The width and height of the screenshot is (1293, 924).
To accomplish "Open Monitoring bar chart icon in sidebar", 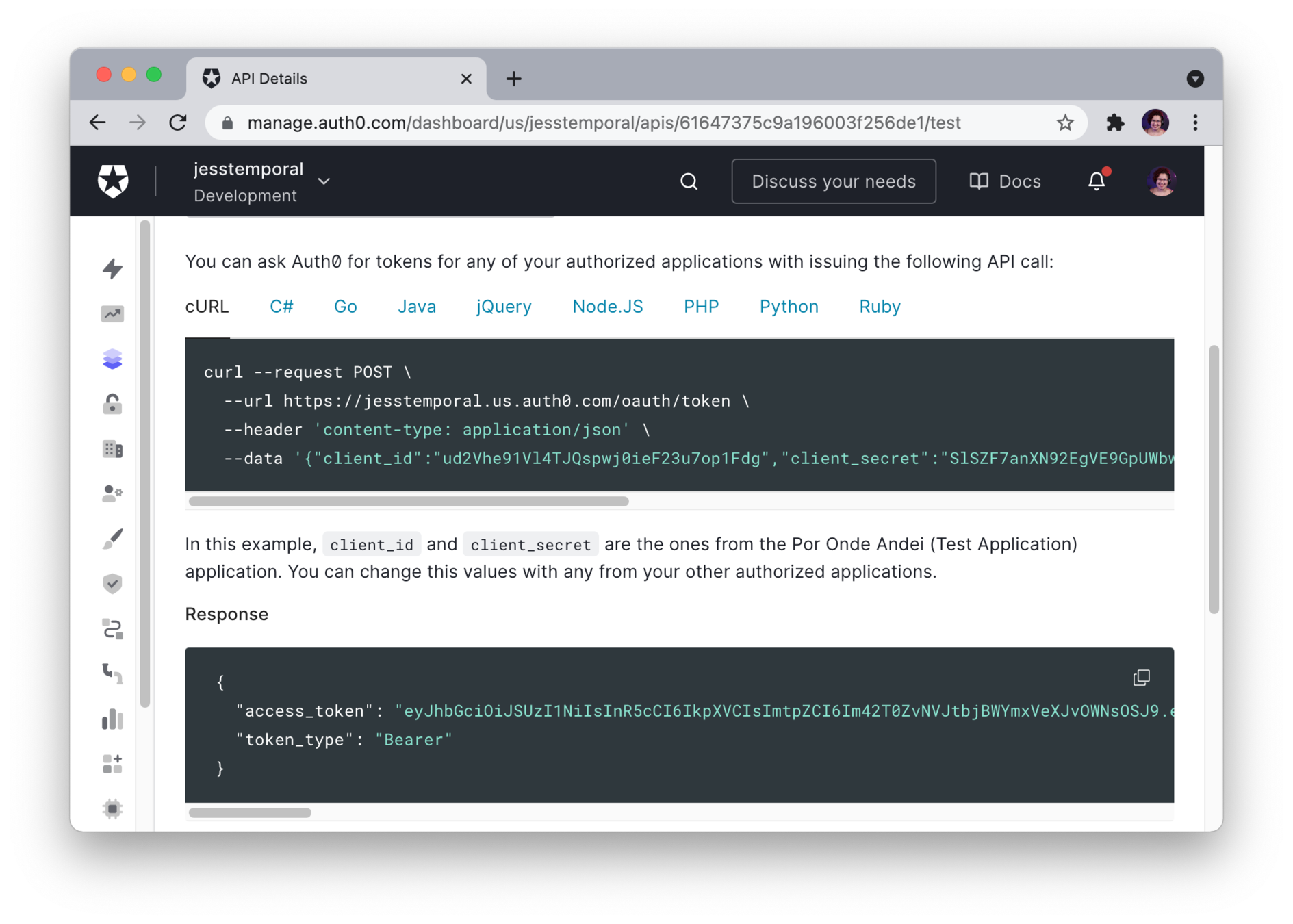I will pyautogui.click(x=113, y=719).
